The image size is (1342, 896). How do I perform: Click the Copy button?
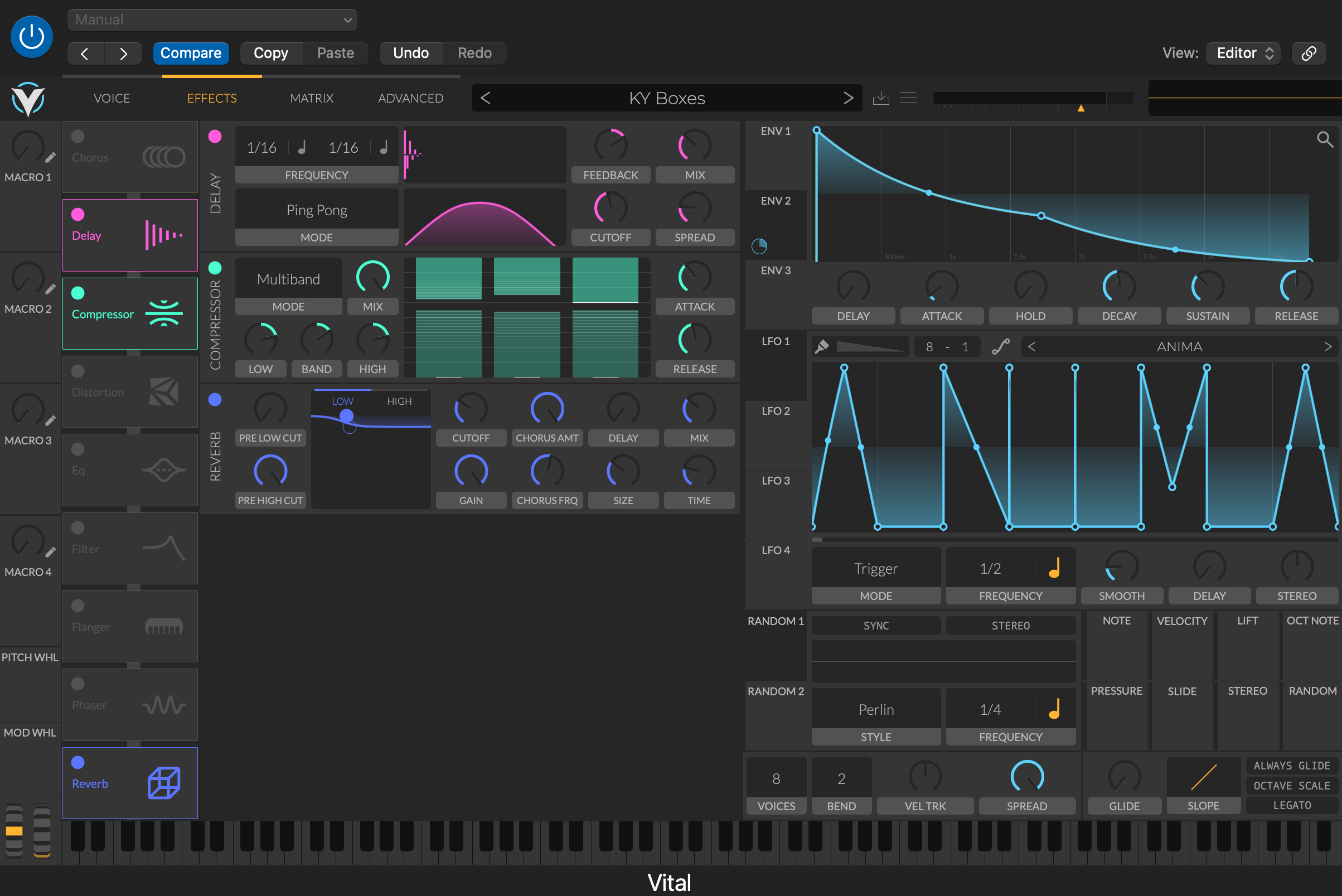(x=271, y=53)
